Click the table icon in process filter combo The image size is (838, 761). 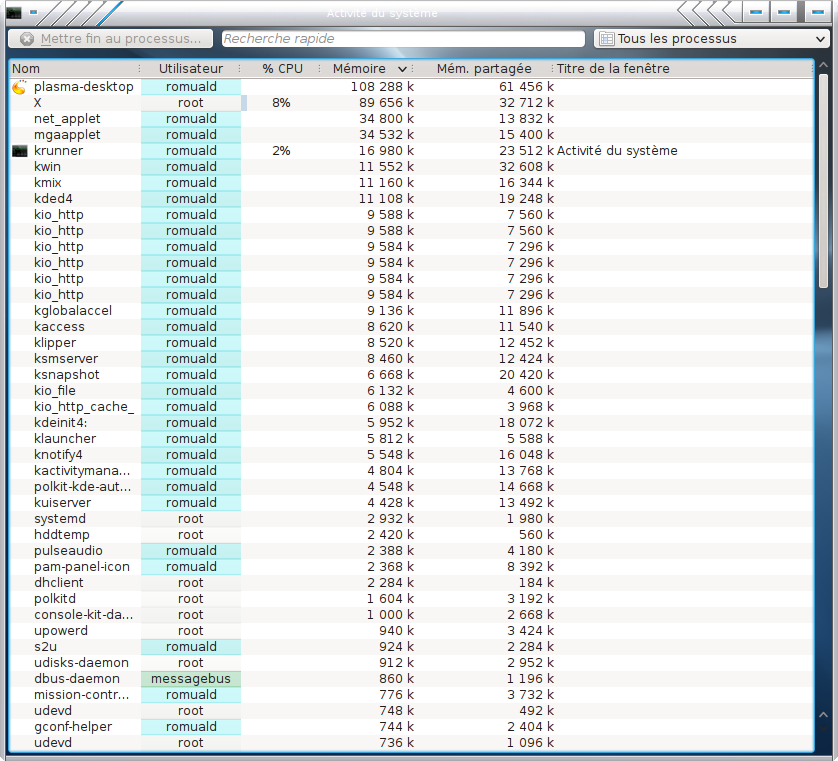coord(607,39)
